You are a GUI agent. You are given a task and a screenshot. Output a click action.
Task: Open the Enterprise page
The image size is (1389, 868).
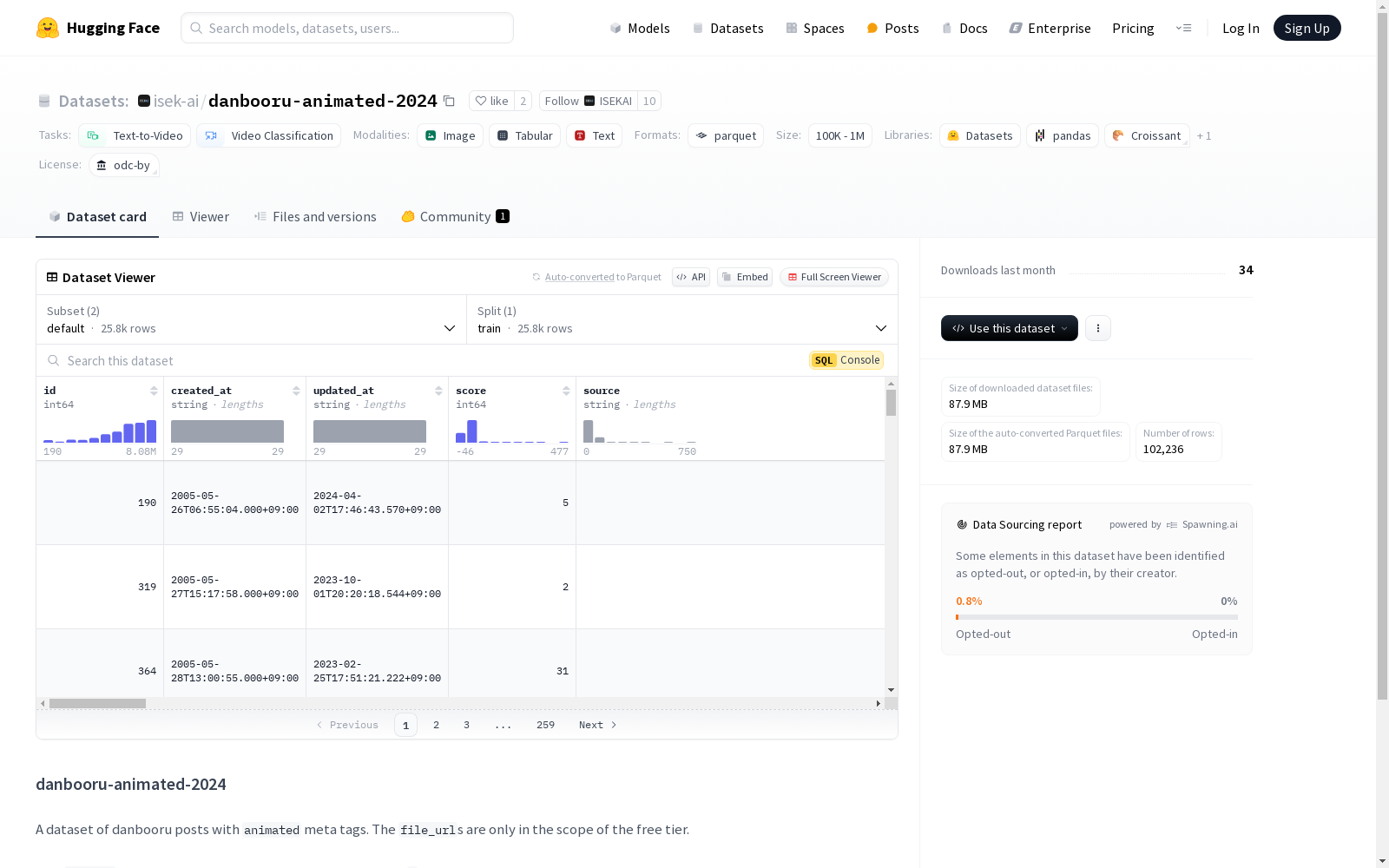coord(1050,28)
